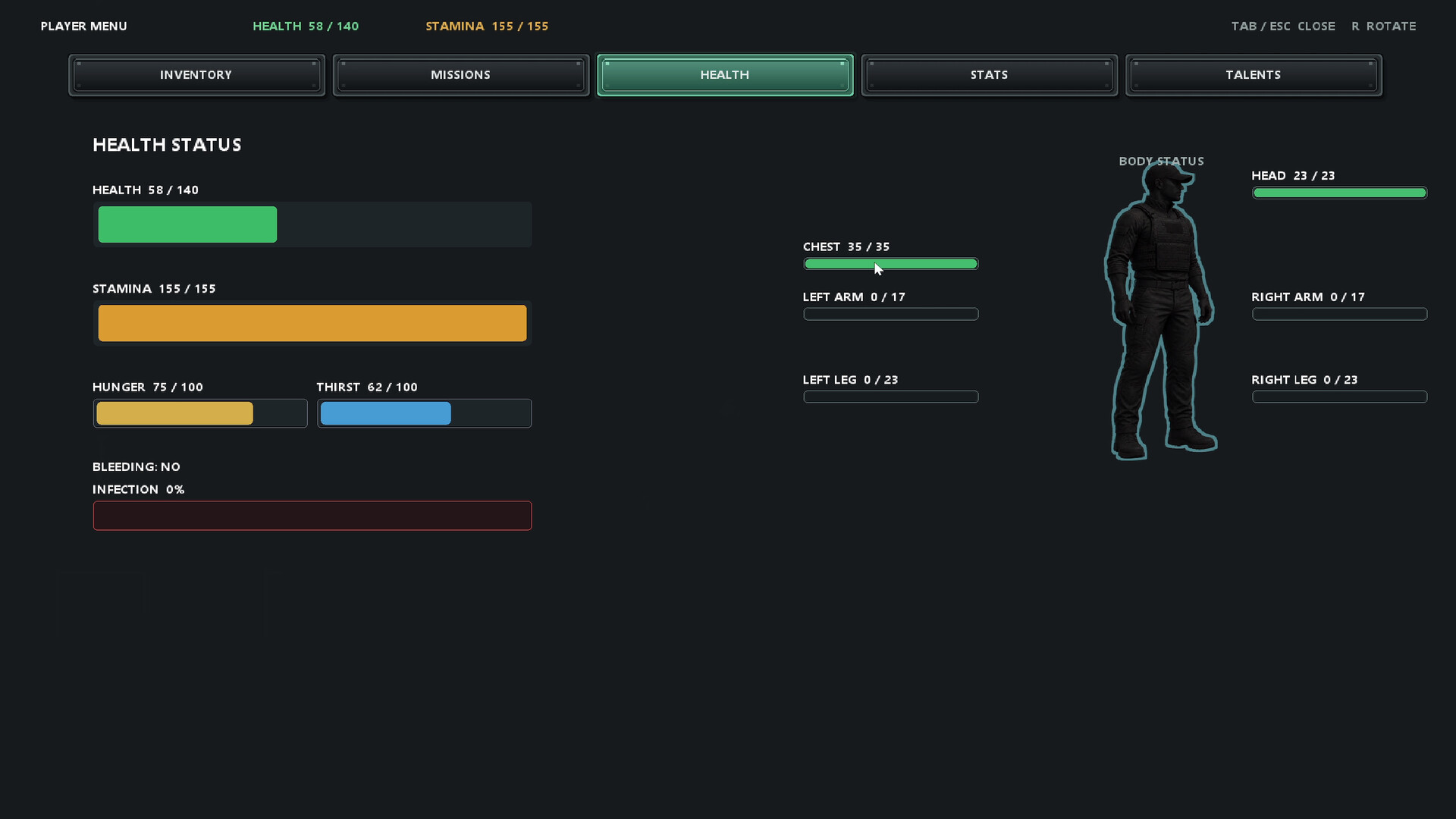Switch to the Missions tab
This screenshot has width=1456, height=819.
coord(461,75)
